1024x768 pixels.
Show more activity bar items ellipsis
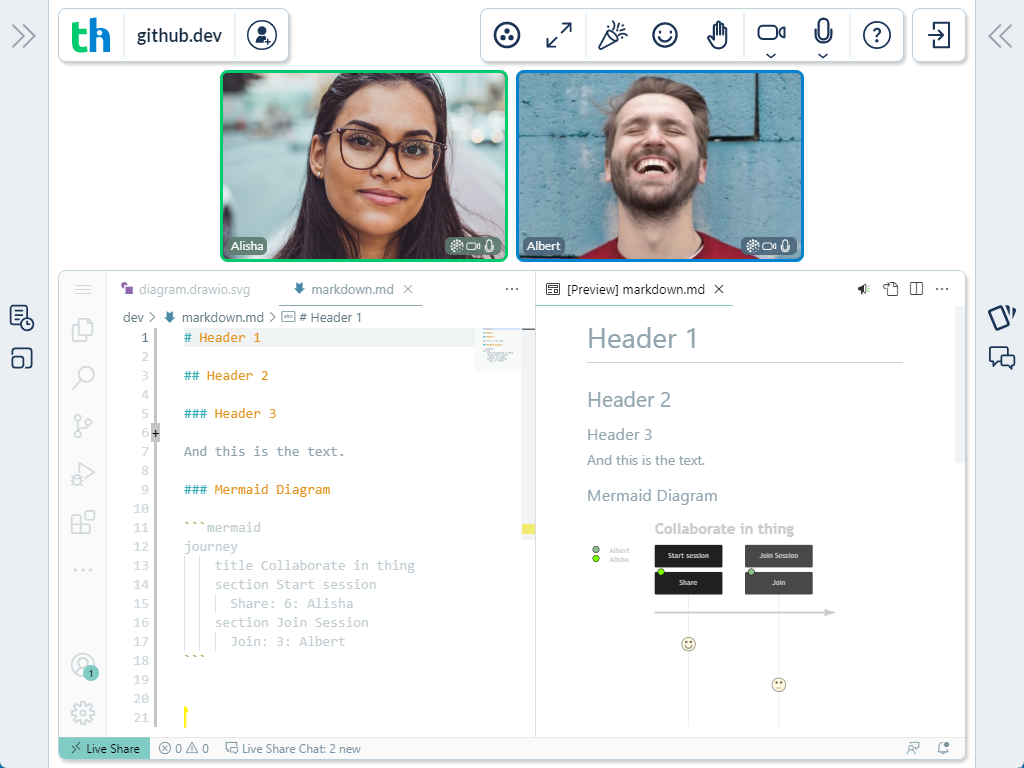pyautogui.click(x=83, y=570)
